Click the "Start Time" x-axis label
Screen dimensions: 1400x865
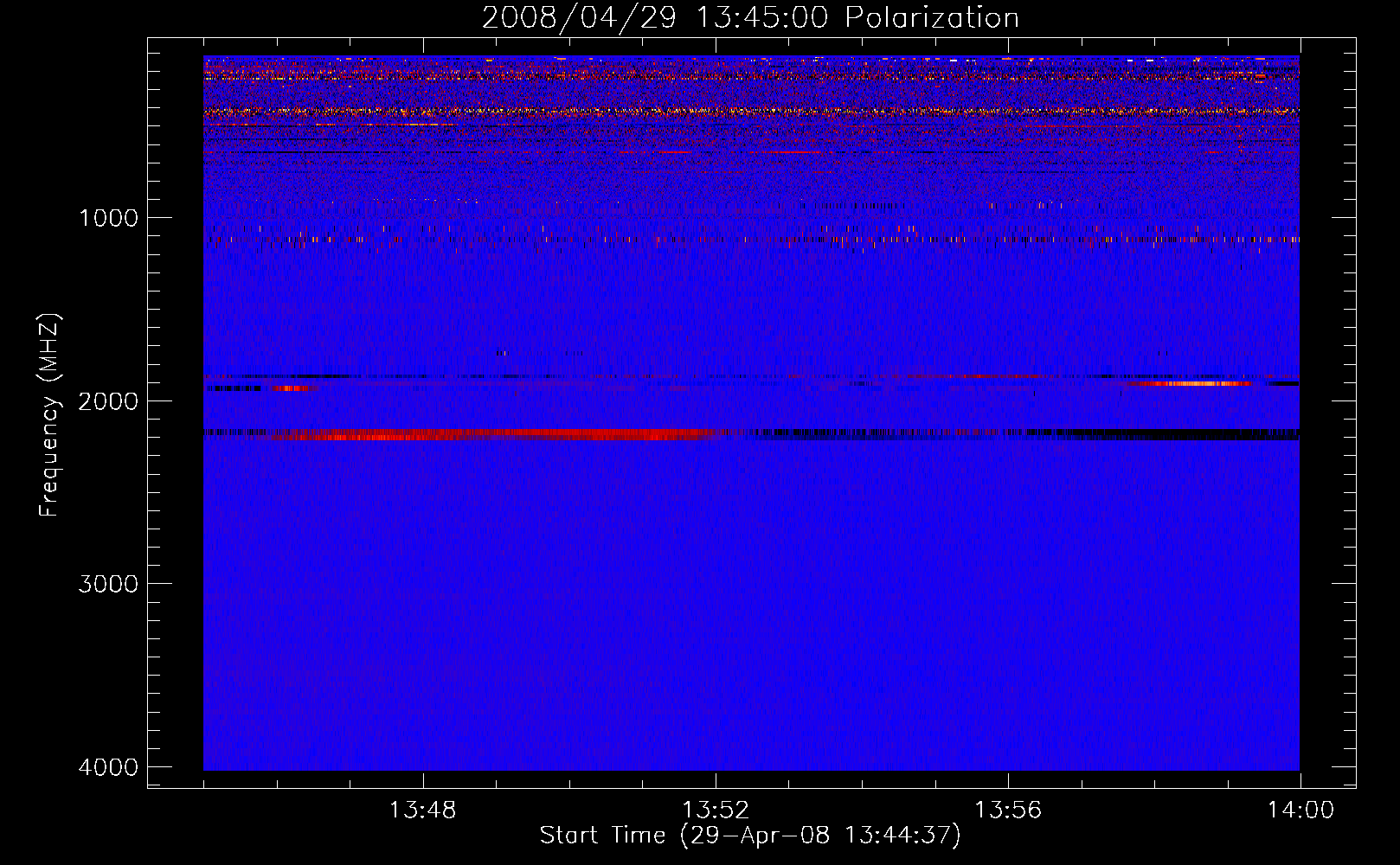750,835
